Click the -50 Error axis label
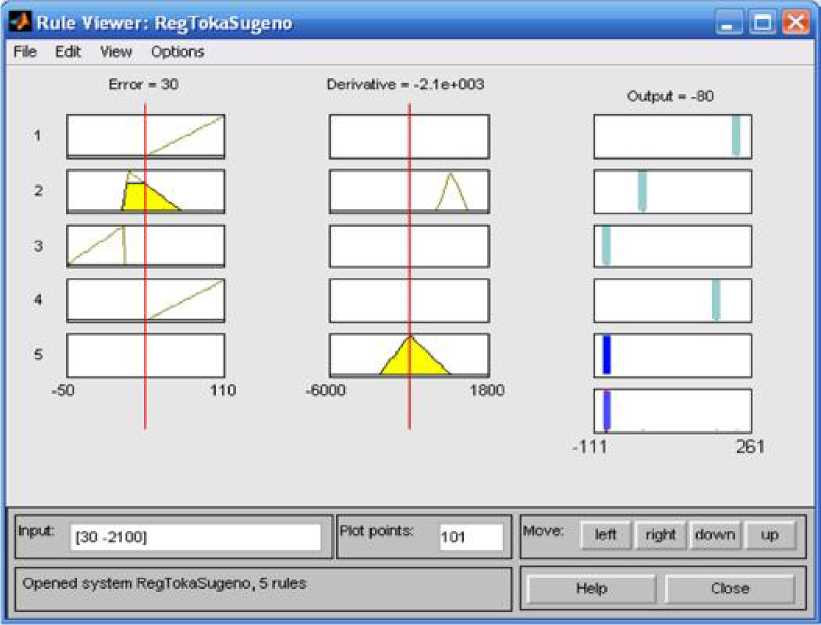821x625 pixels. [x=63, y=390]
